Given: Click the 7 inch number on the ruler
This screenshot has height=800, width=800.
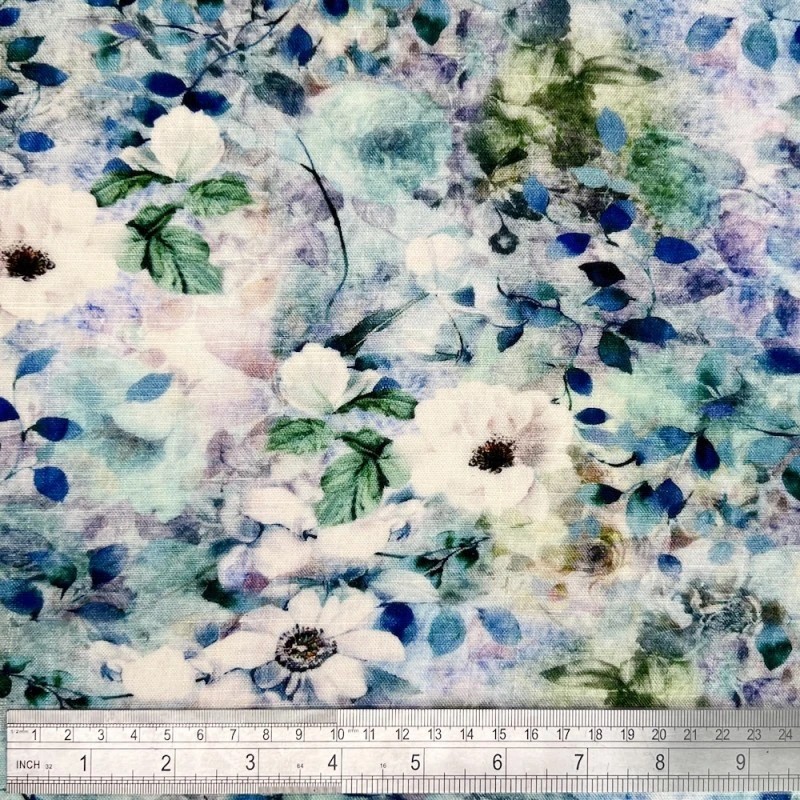Looking at the screenshot, I should pos(579,763).
